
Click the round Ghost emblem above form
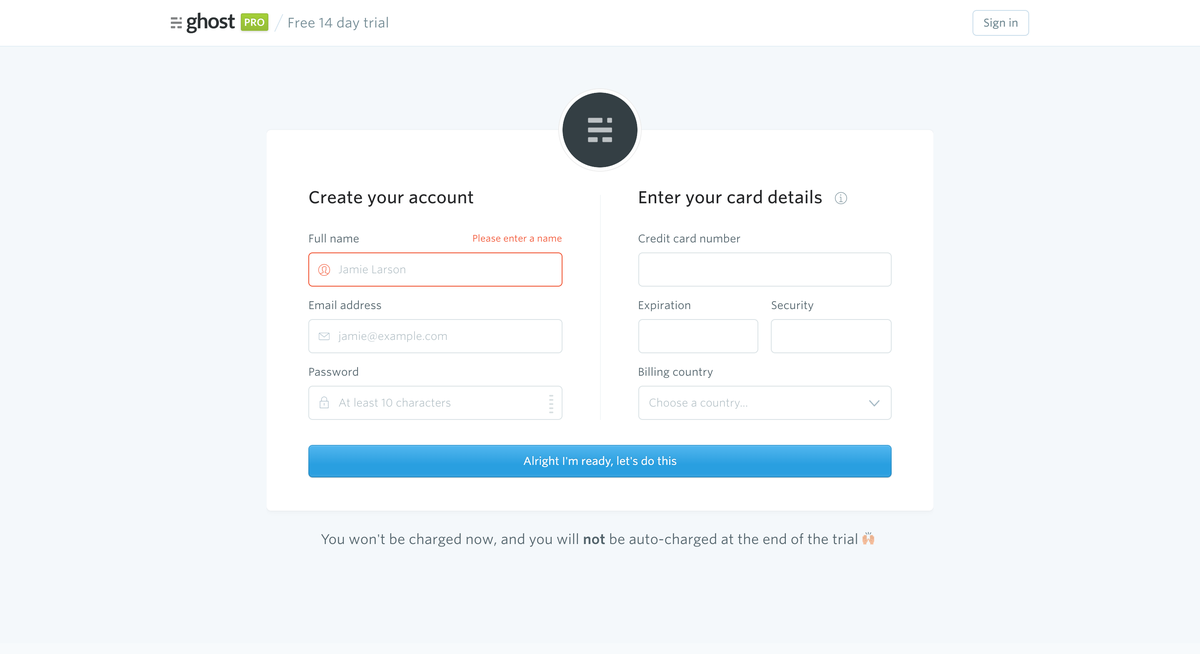pos(600,130)
